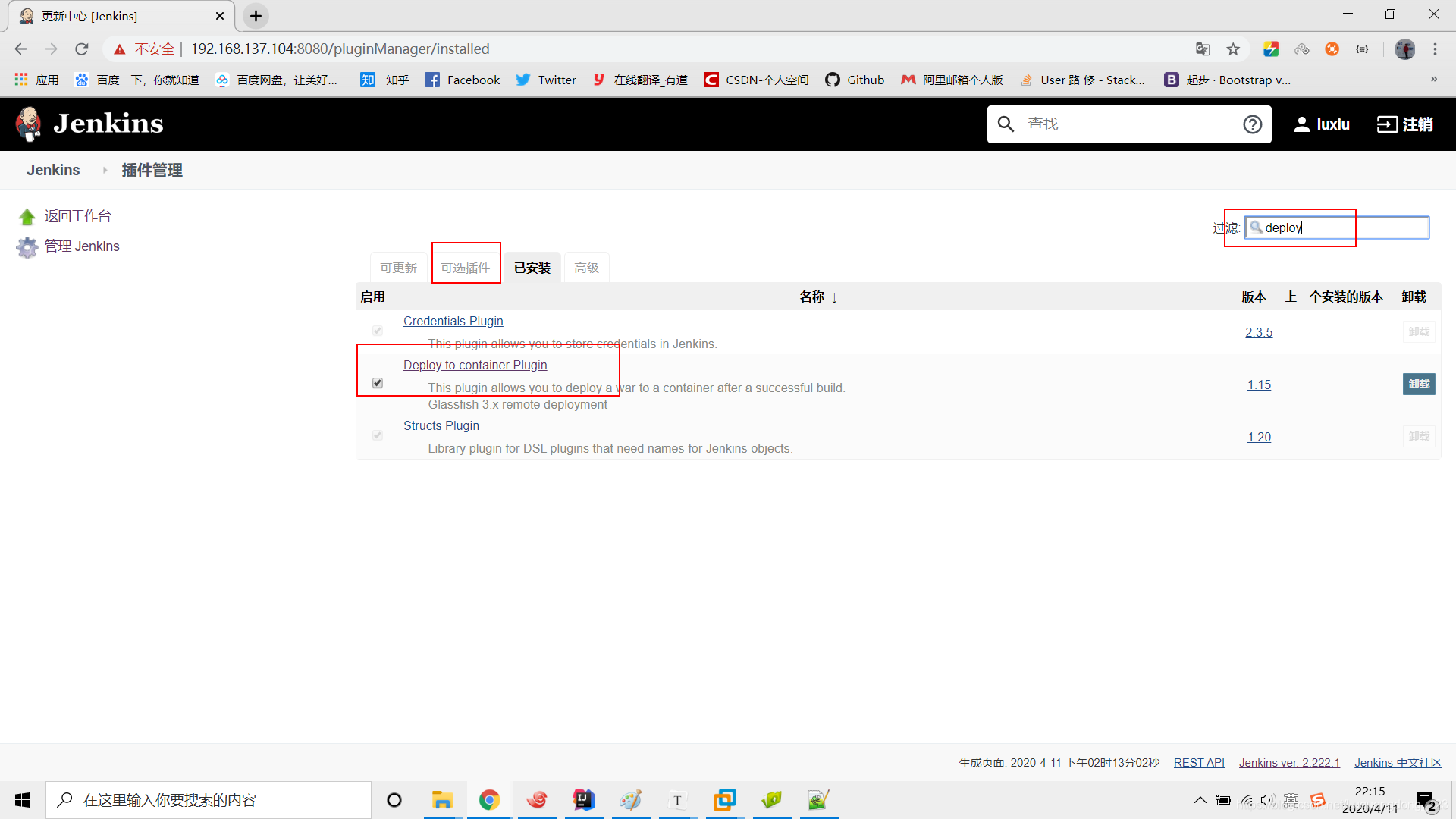1456x819 pixels.
Task: Click the address bar URL
Action: point(340,49)
